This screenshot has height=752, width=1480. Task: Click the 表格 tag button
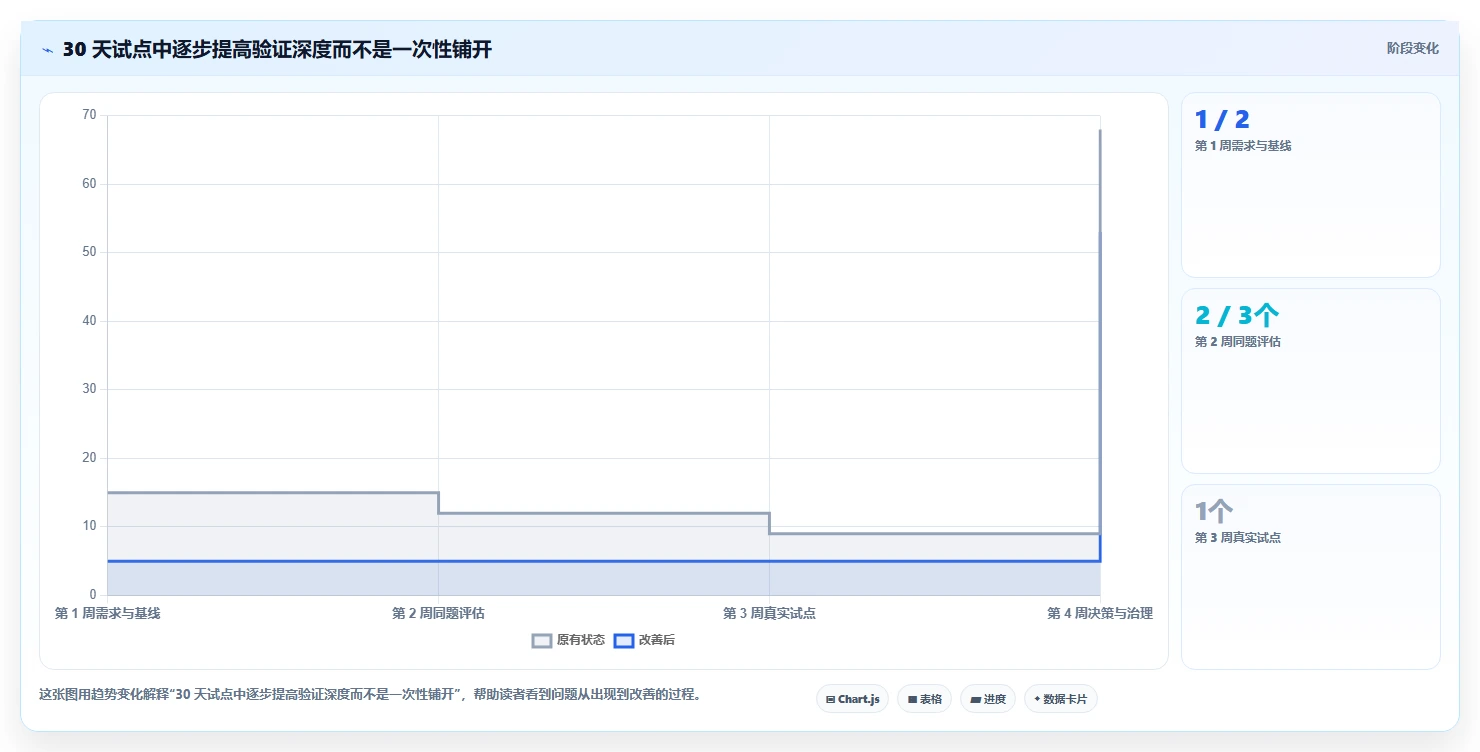[x=924, y=699]
